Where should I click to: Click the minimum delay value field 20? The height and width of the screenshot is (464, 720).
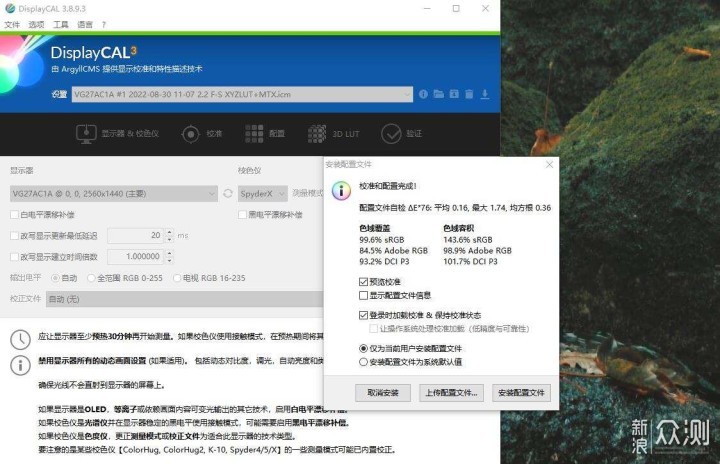pos(136,235)
